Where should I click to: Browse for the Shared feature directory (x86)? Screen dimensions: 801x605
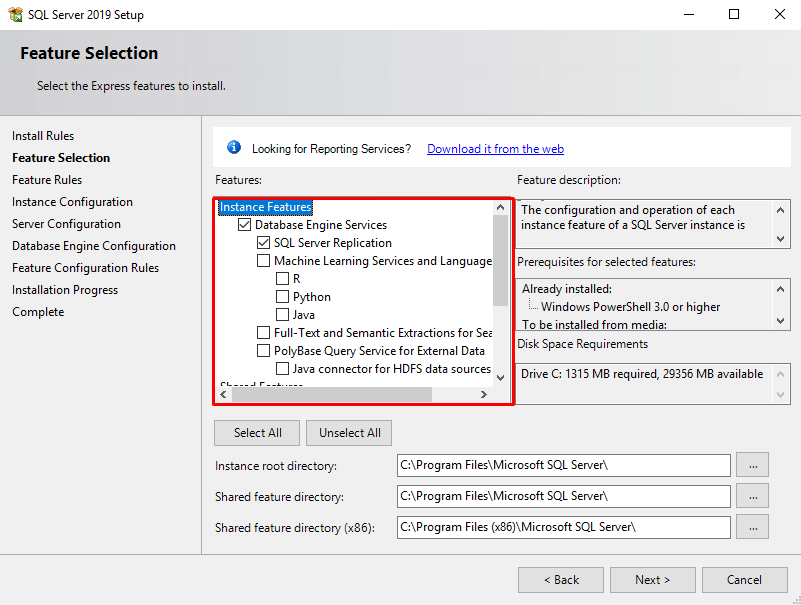coord(752,527)
